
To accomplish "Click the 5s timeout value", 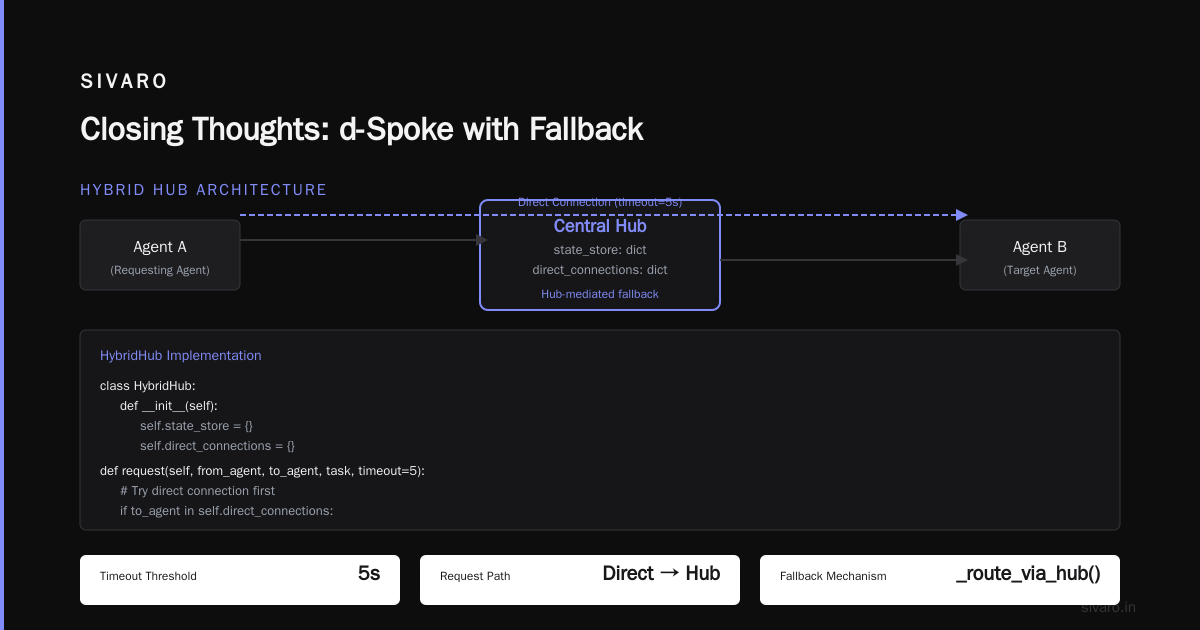I will [x=369, y=573].
